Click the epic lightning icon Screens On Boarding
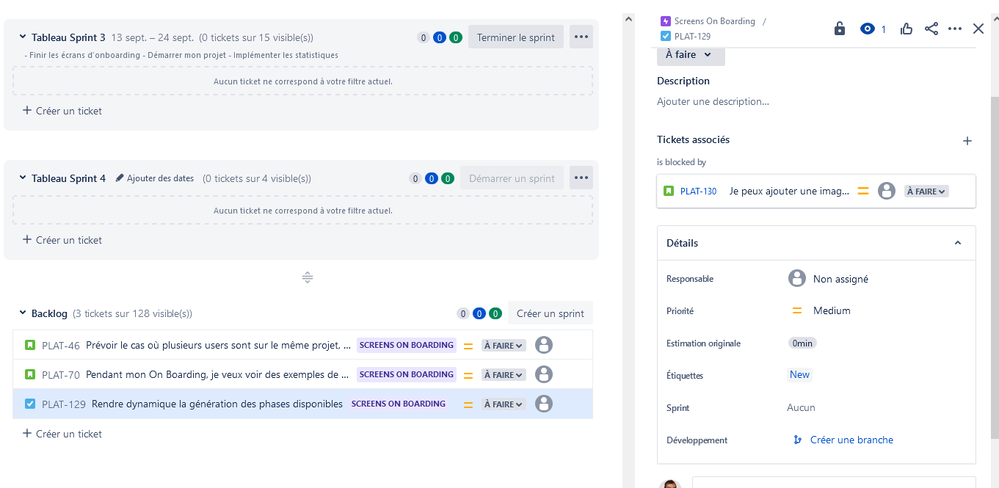 coord(666,21)
